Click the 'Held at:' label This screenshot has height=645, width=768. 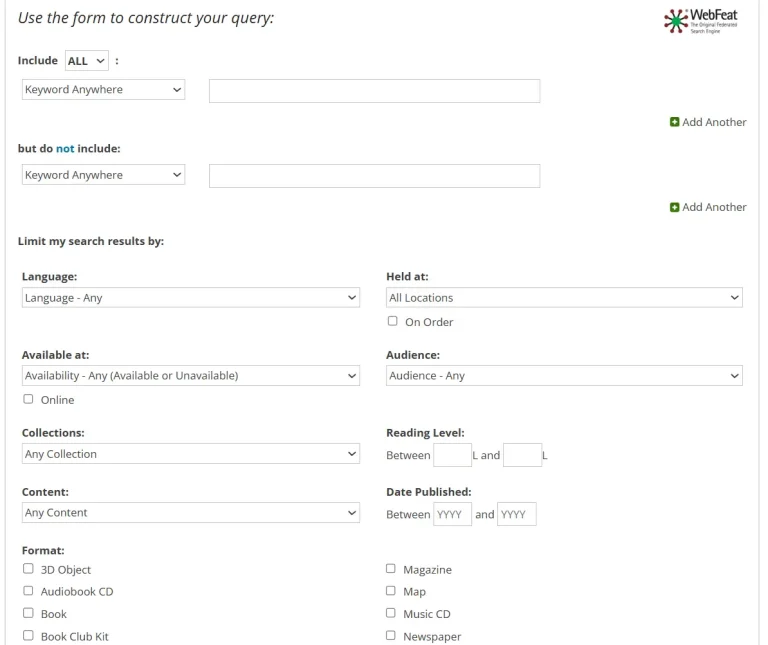407,277
